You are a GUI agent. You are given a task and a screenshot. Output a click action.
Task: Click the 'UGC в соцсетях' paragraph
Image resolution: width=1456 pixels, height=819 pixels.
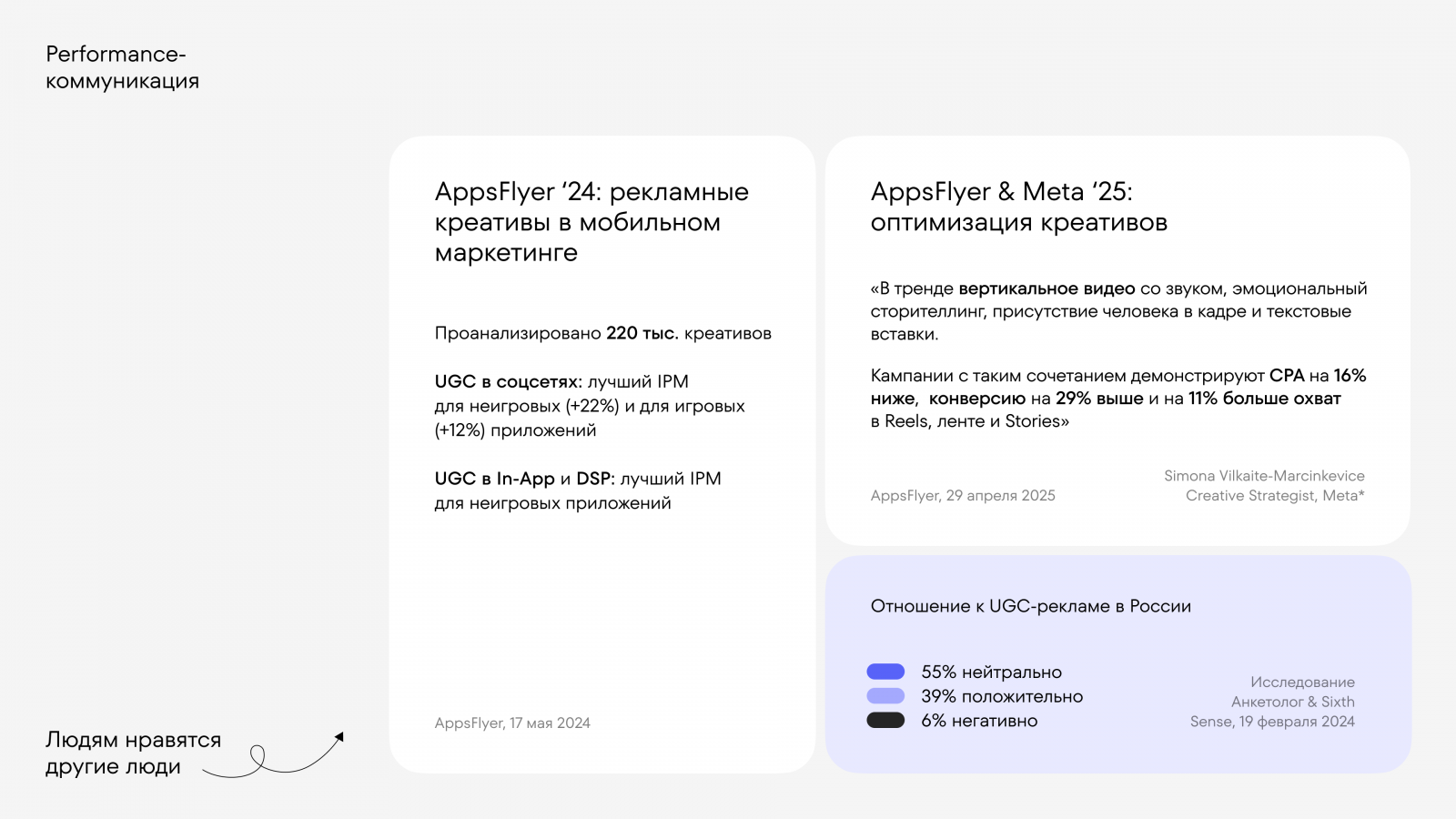590,406
